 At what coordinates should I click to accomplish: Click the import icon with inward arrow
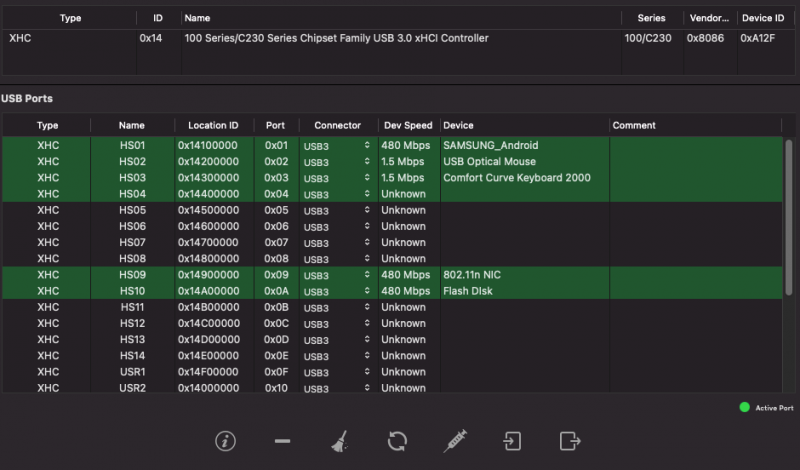pos(512,441)
